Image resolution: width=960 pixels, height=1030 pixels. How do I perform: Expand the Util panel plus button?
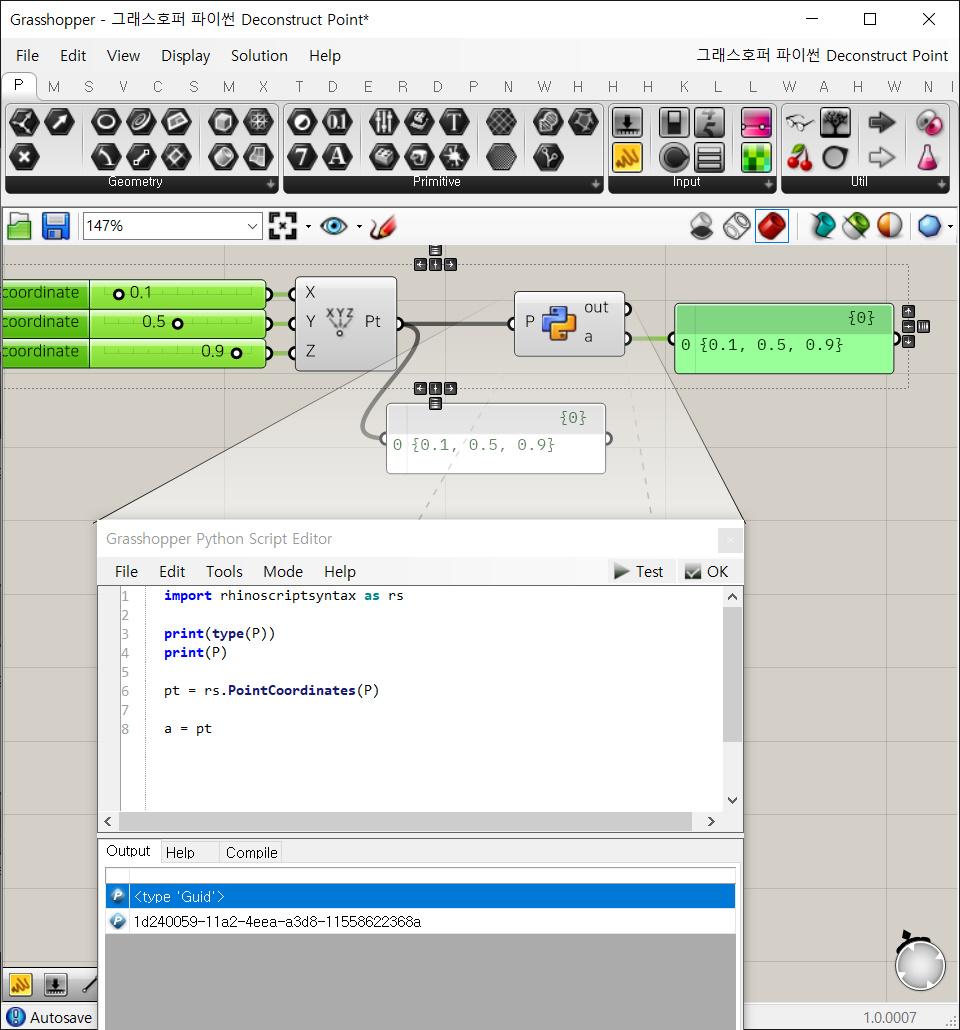[x=942, y=185]
